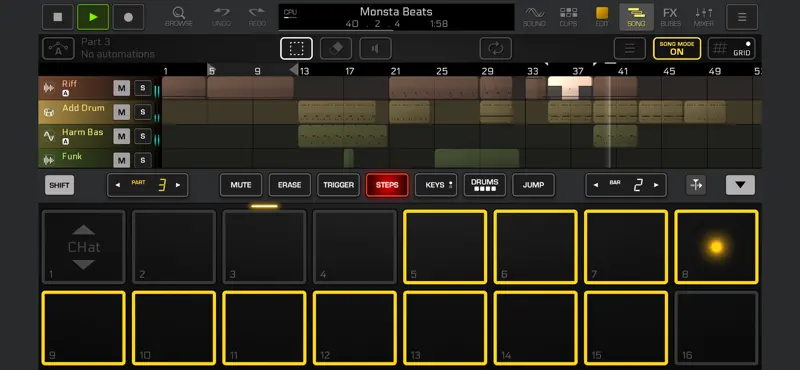Click the Trigger mode button
The image size is (800, 370).
click(338, 185)
